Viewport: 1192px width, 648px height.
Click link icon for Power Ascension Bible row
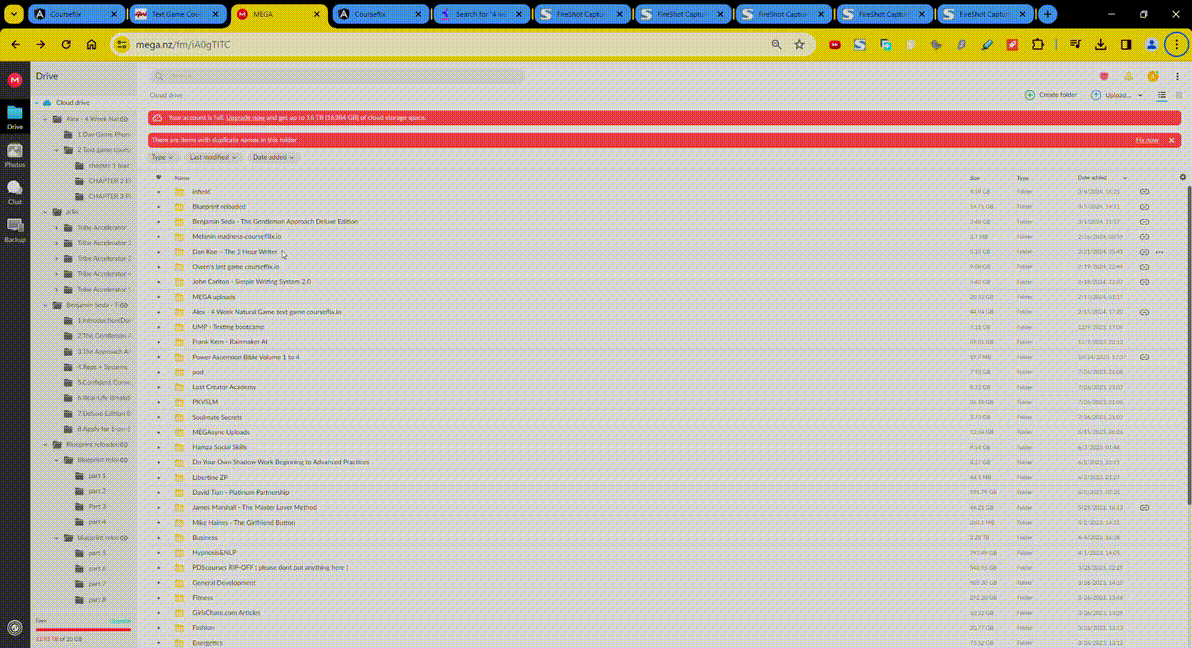point(1144,357)
